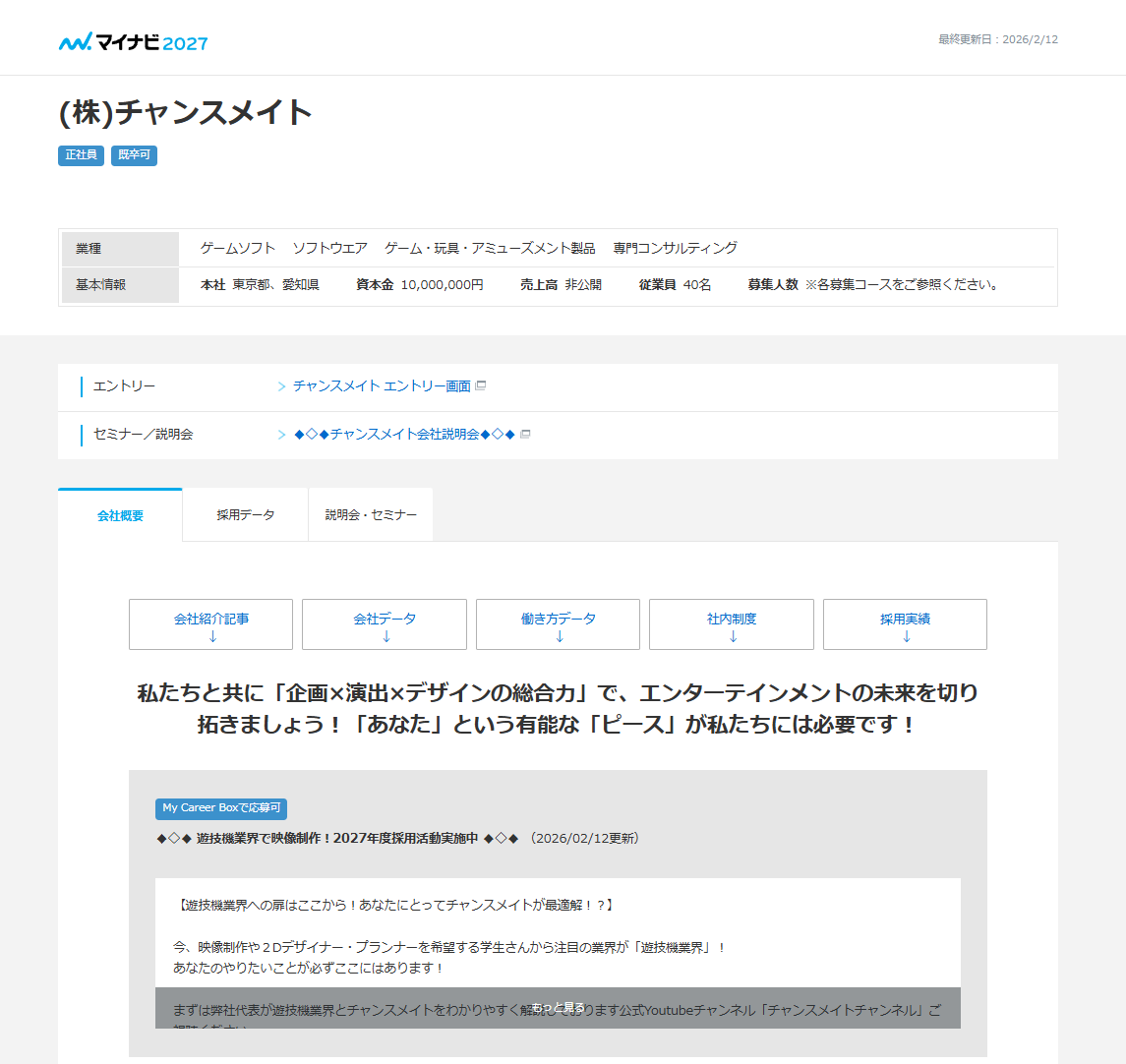Viewport: 1126px width, 1064px height.
Task: Open external-window icon beside エントリー画面 link
Action: pyautogui.click(x=481, y=385)
